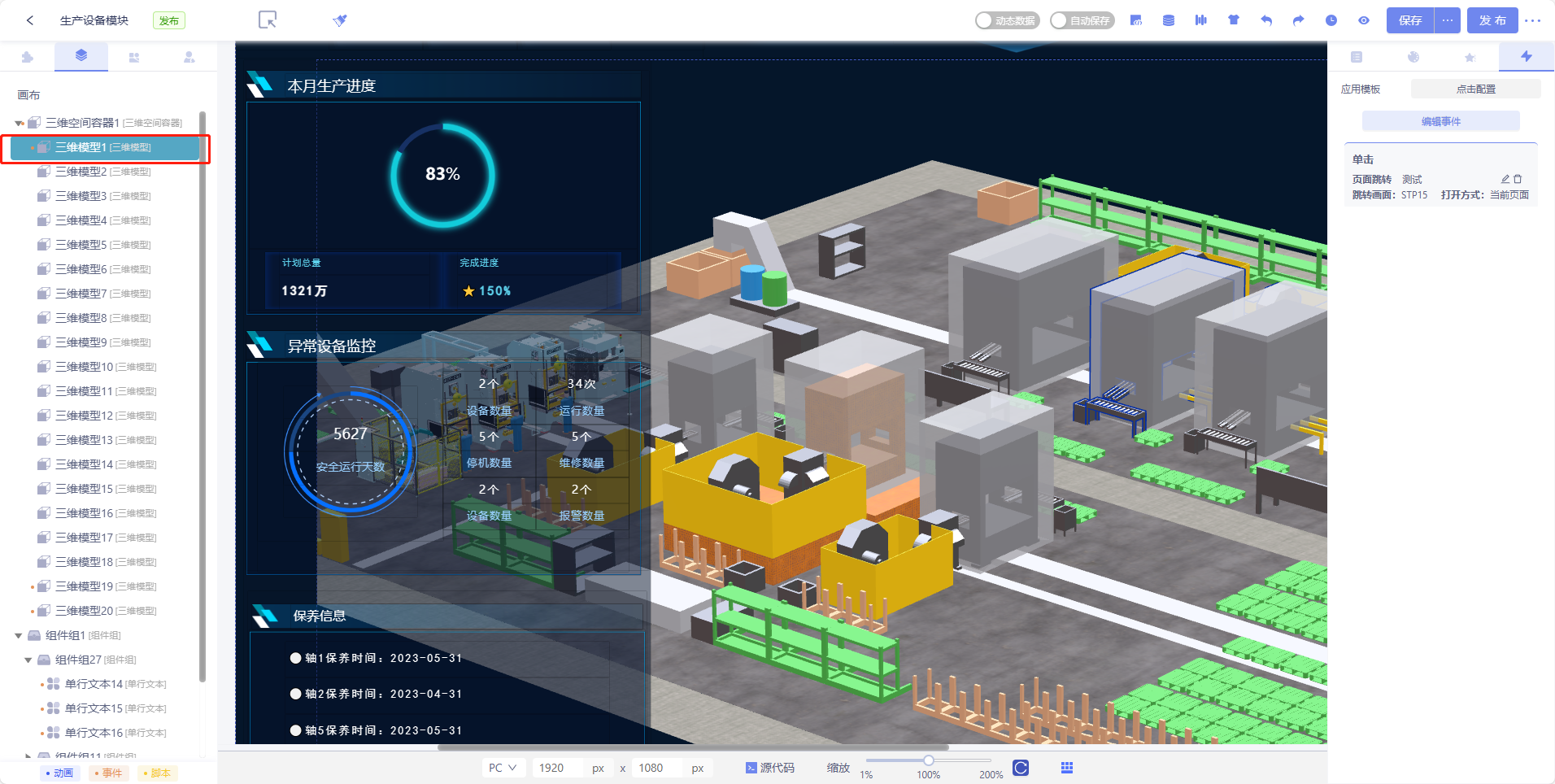Open the grid layout icon in the bottom bar

point(1067,768)
